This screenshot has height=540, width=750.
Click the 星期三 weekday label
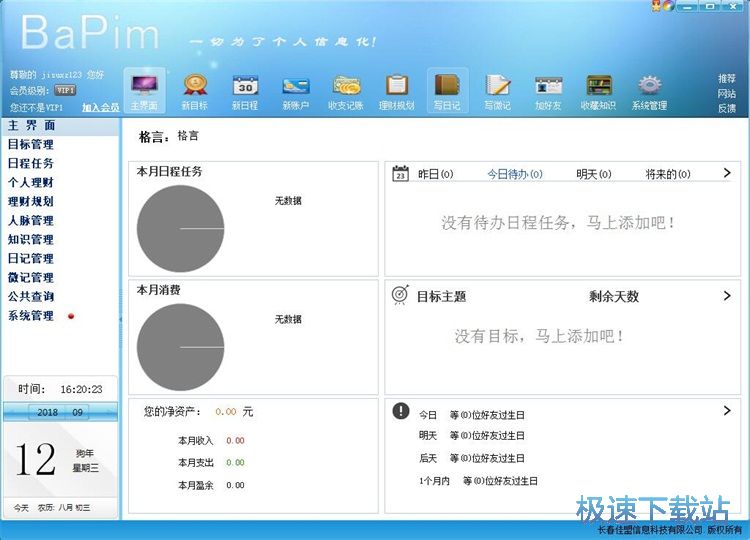(86, 468)
